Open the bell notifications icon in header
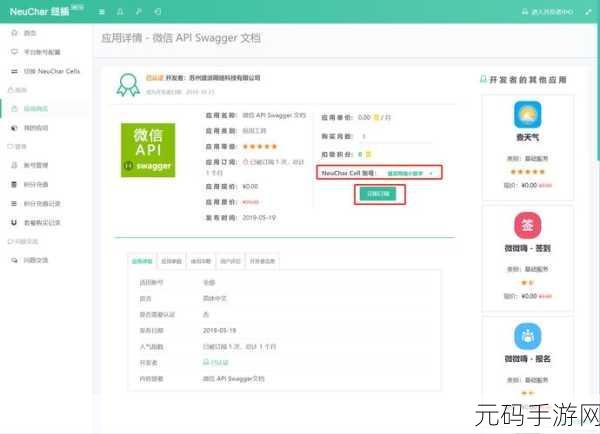Screen dimensions: 600x434 click(120, 12)
